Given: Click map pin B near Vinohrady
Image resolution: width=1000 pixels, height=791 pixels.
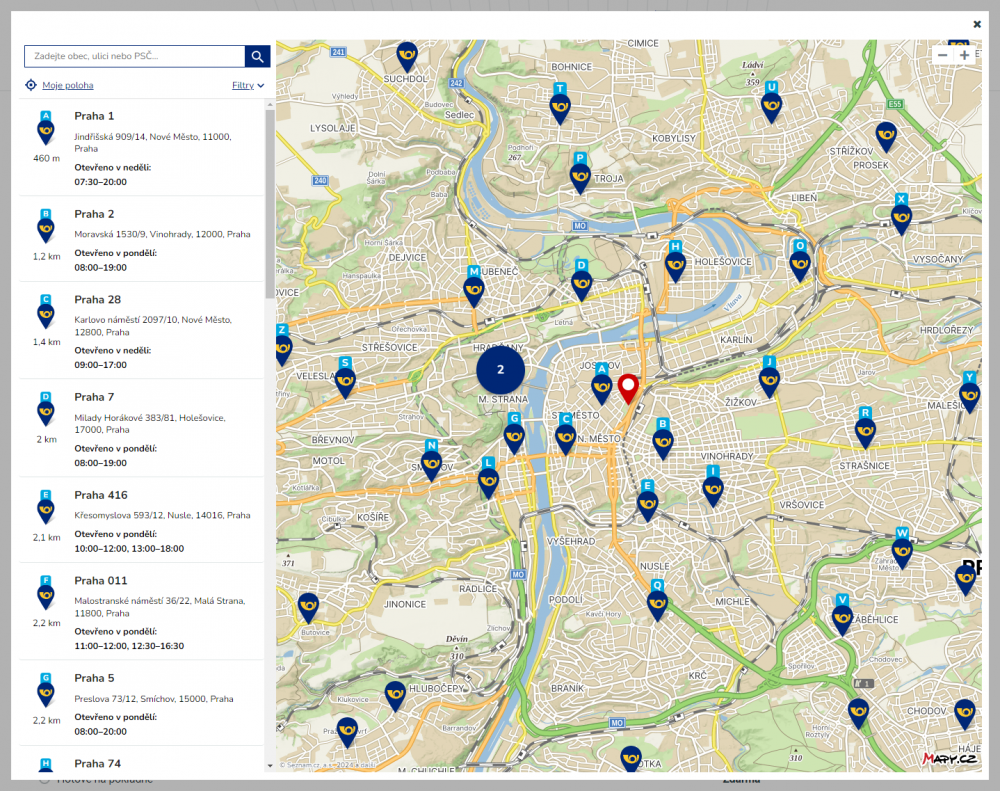Looking at the screenshot, I should pyautogui.click(x=663, y=440).
